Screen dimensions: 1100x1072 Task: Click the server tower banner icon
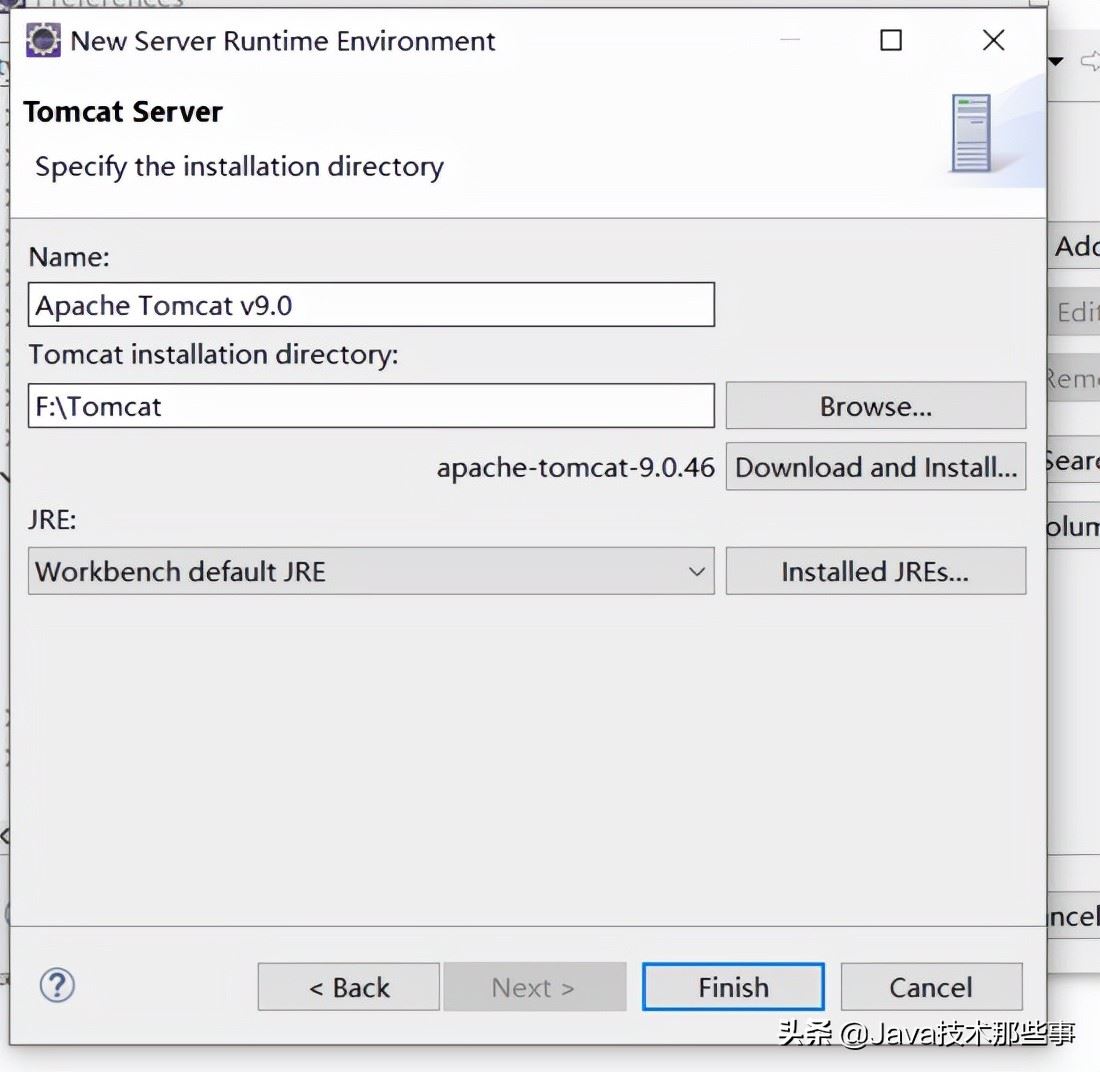pos(972,133)
